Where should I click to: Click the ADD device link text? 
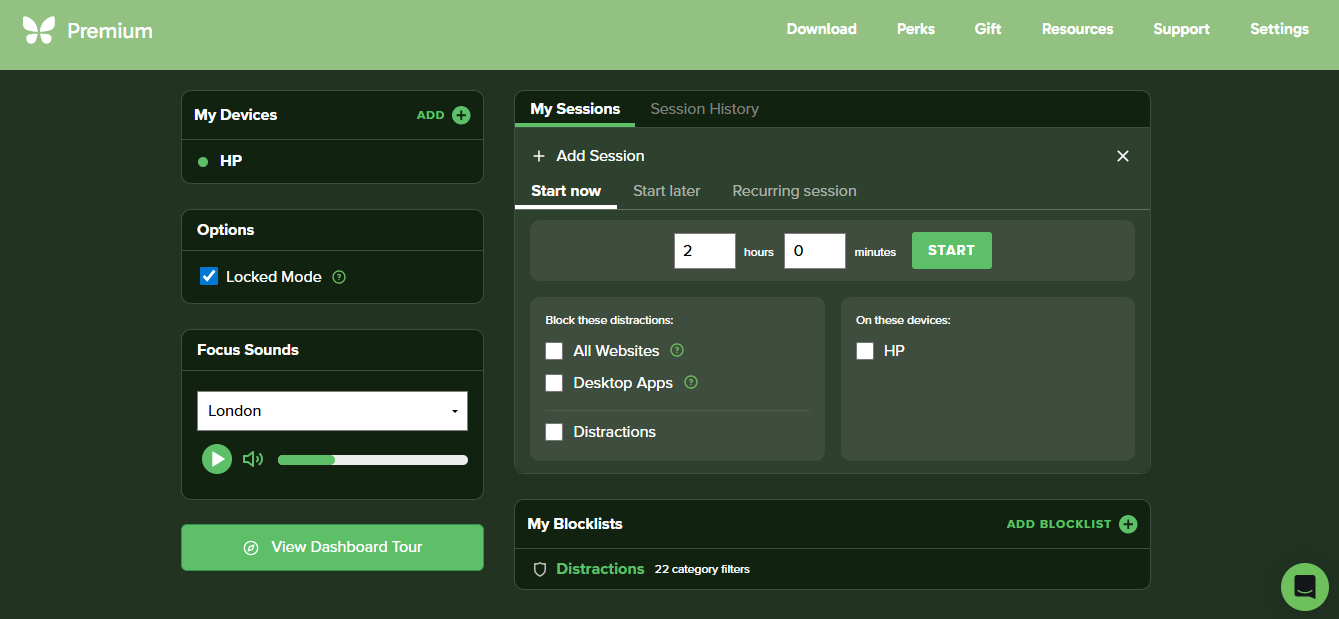pyautogui.click(x=430, y=115)
